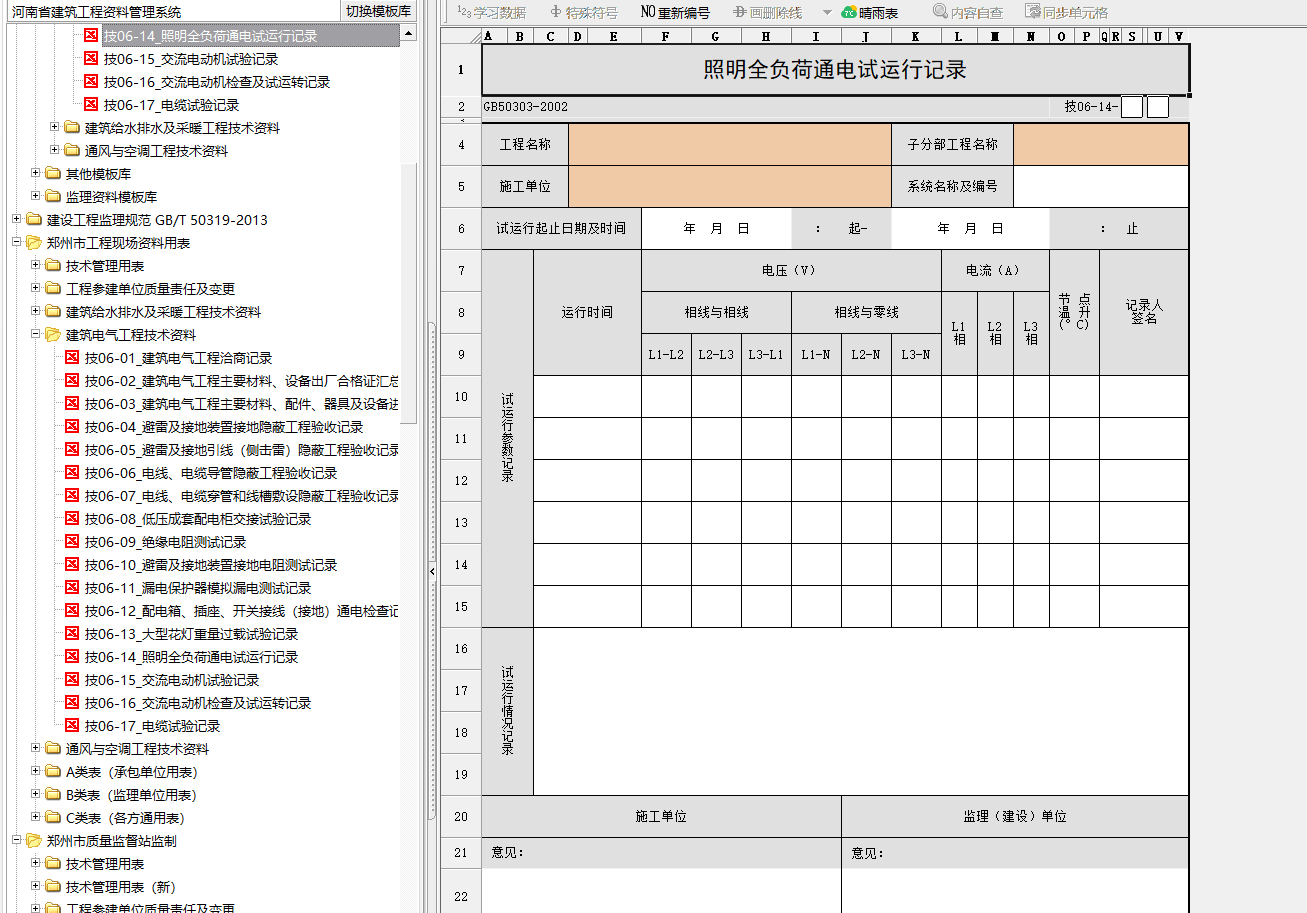Open the dropdown arrow left of 晴雨表
Image resolution: width=1307 pixels, height=913 pixels.
(x=827, y=13)
